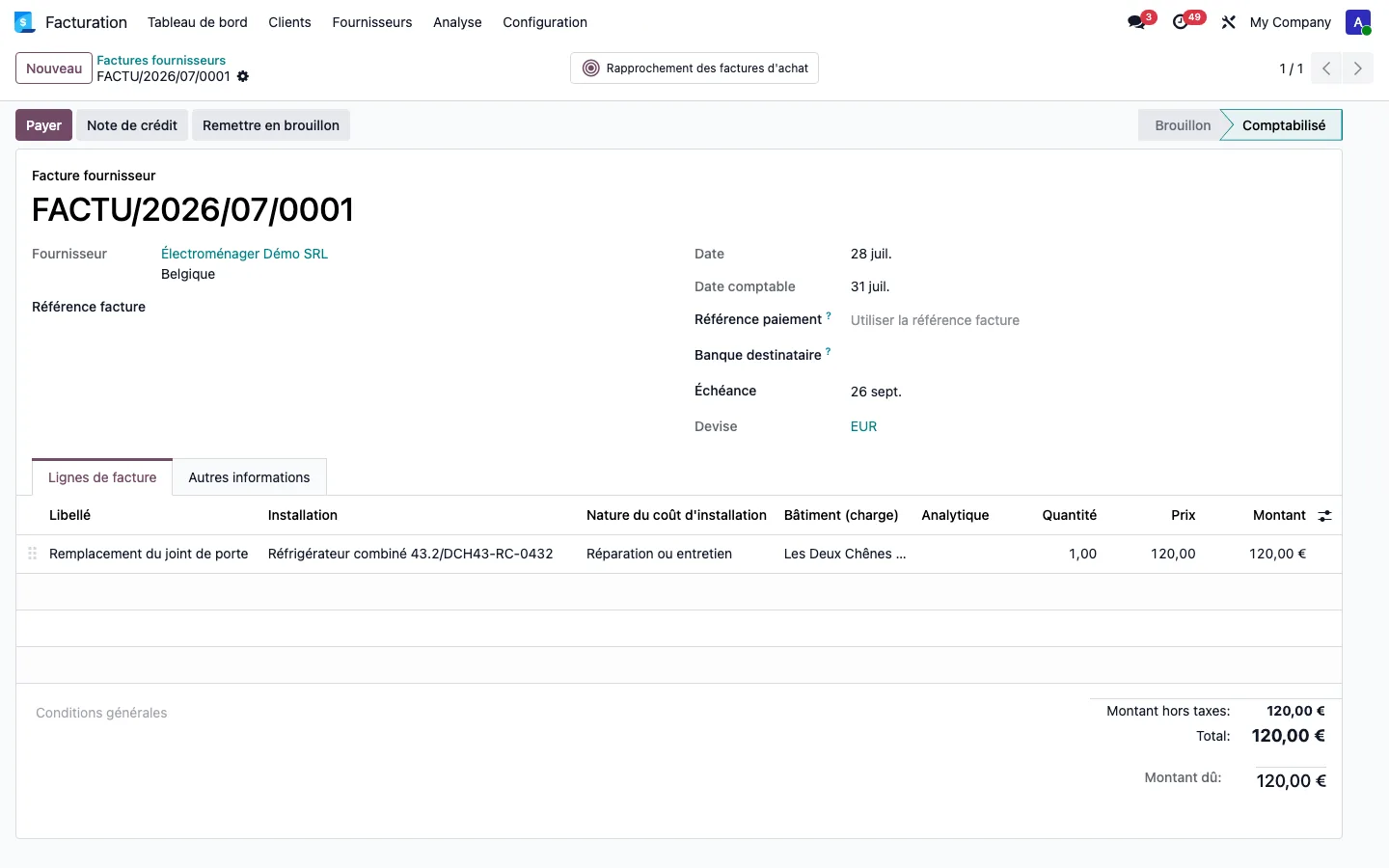Click the Note de crédit button
Image resolution: width=1389 pixels, height=868 pixels.
click(132, 125)
